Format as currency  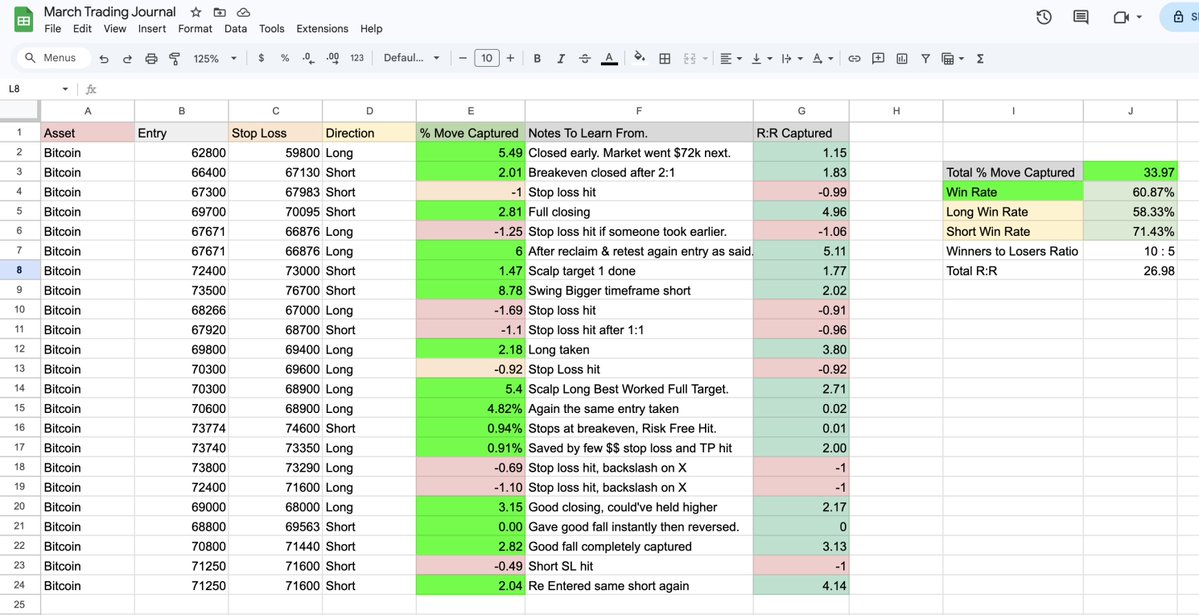coord(262,58)
